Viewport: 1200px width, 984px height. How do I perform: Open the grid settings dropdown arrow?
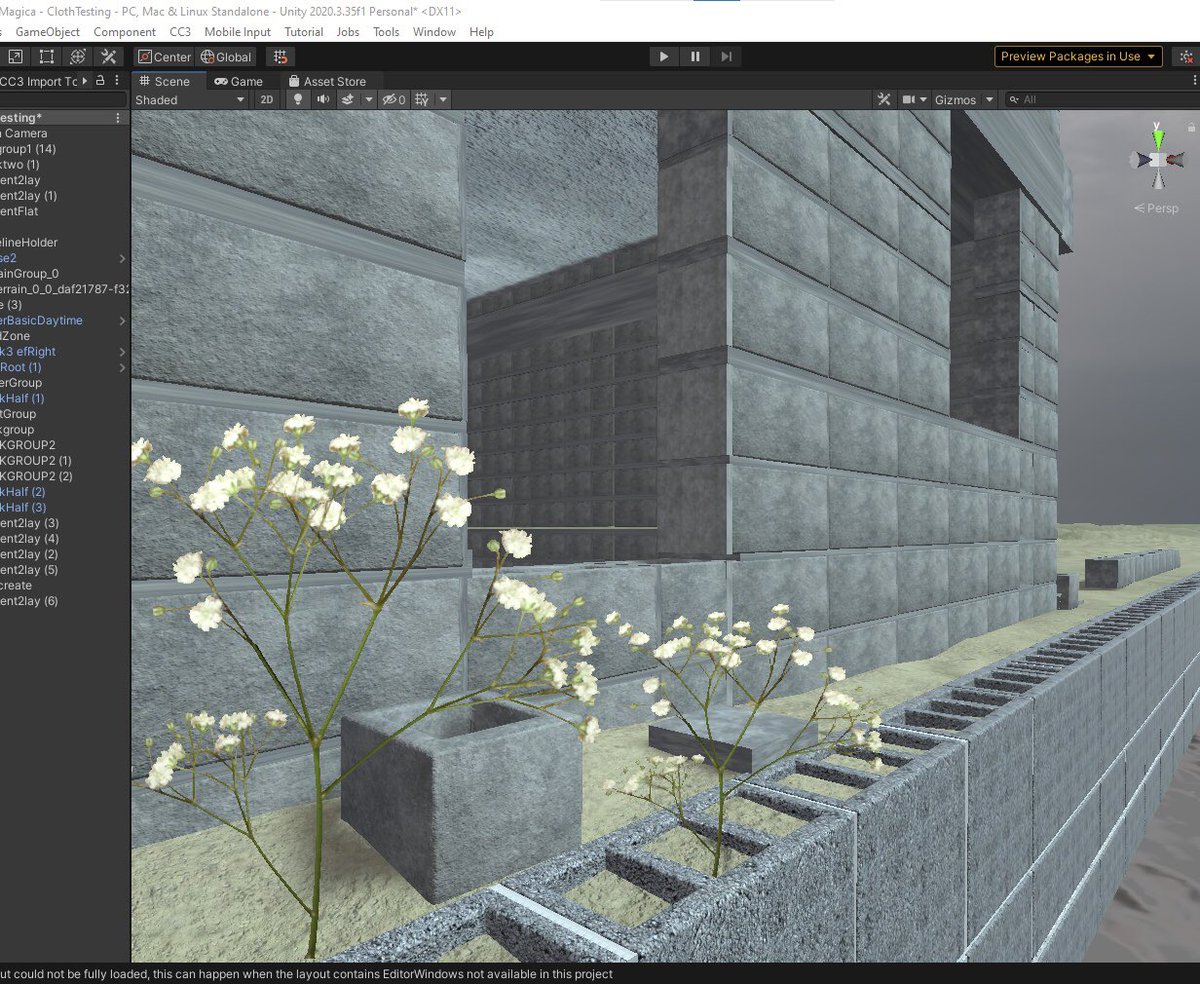point(443,100)
